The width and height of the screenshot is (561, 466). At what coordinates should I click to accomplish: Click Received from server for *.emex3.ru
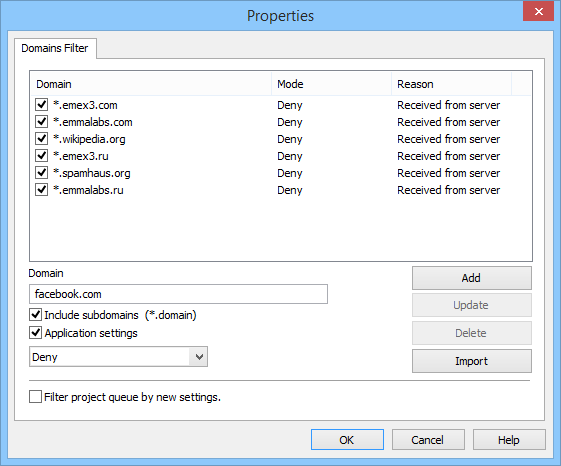[x=449, y=156]
